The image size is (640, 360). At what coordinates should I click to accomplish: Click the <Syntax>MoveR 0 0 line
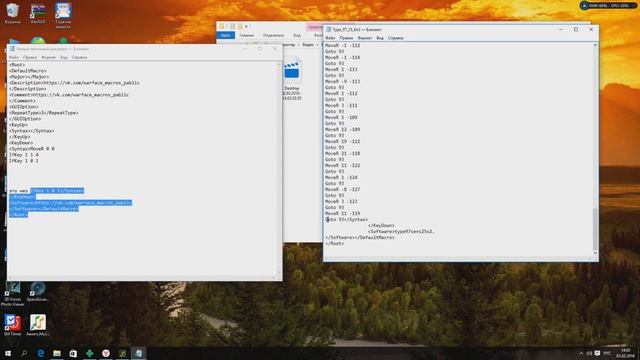click(32, 149)
